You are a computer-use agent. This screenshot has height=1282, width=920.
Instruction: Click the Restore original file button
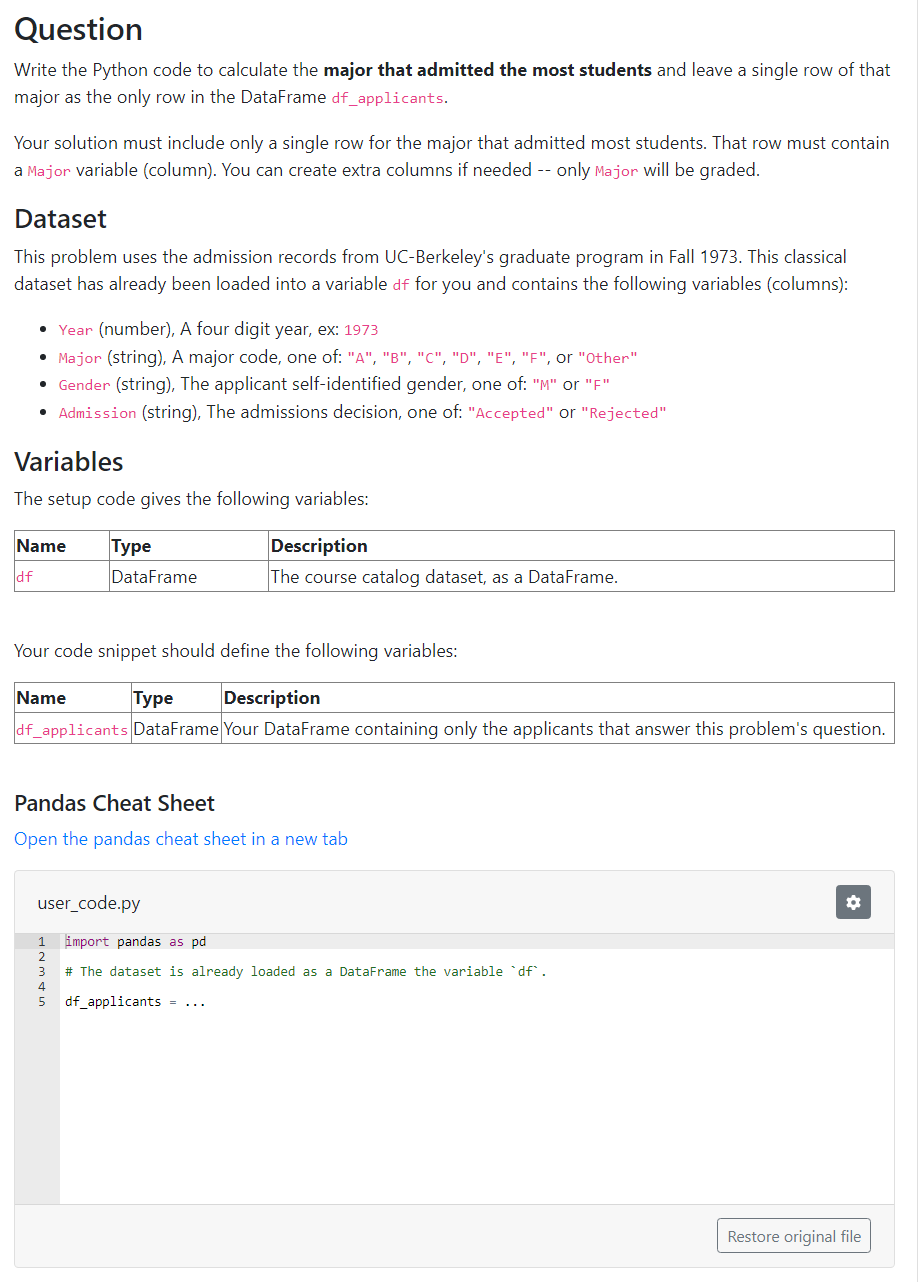click(793, 1235)
